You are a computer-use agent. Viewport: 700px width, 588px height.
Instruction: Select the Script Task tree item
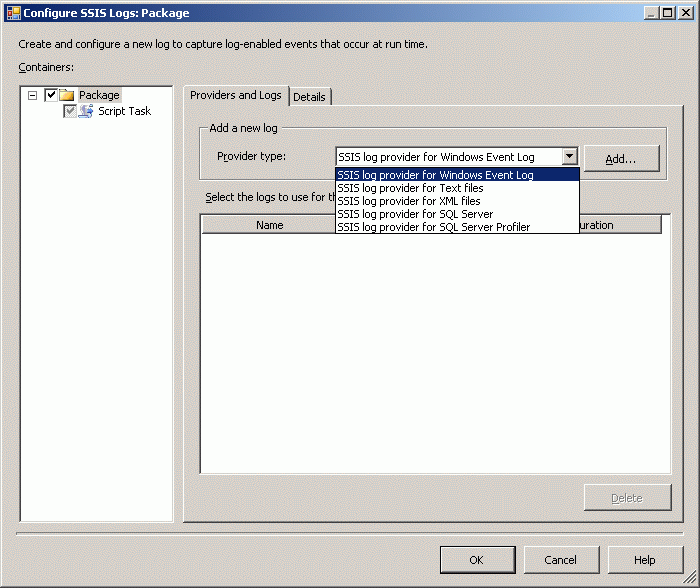[125, 111]
